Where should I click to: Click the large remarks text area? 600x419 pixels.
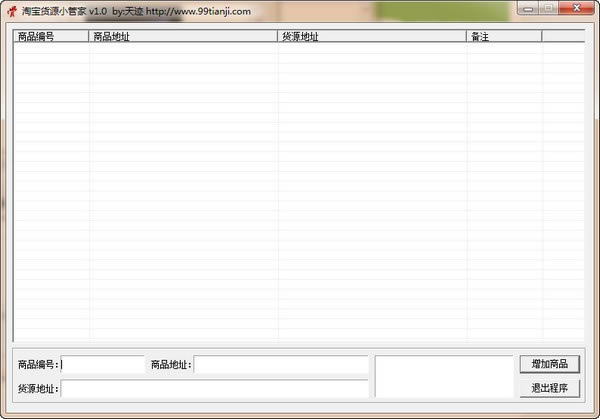click(443, 377)
